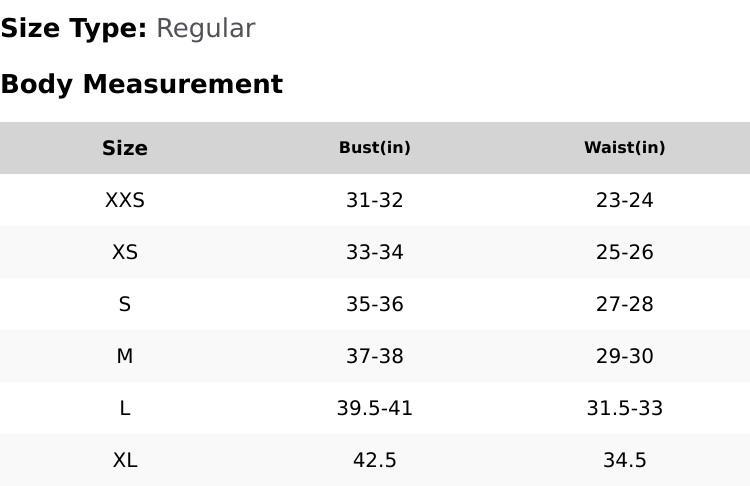
Task: Select the Regular size type value
Action: (205, 29)
